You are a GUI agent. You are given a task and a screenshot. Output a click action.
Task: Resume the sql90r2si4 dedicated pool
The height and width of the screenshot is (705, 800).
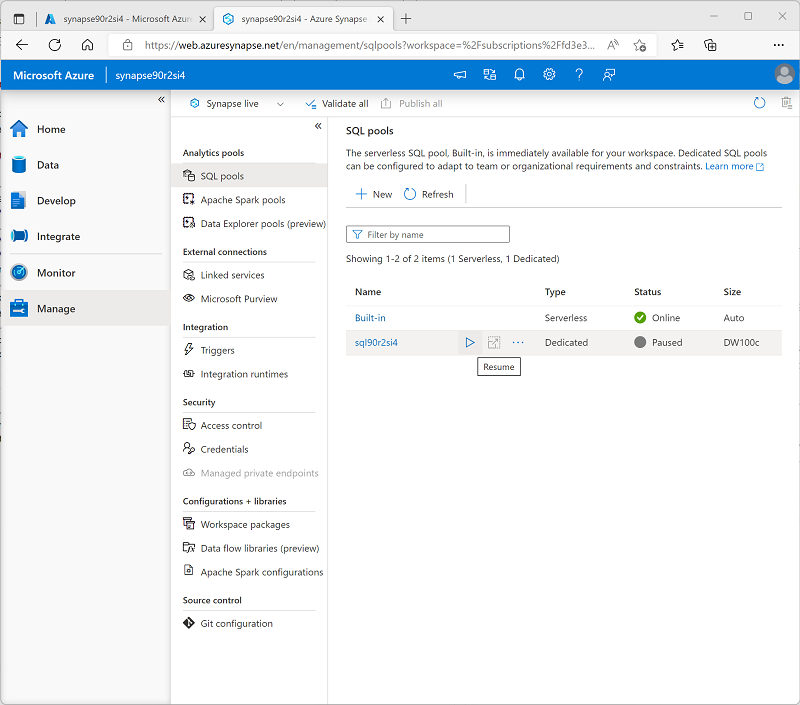pyautogui.click(x=470, y=342)
